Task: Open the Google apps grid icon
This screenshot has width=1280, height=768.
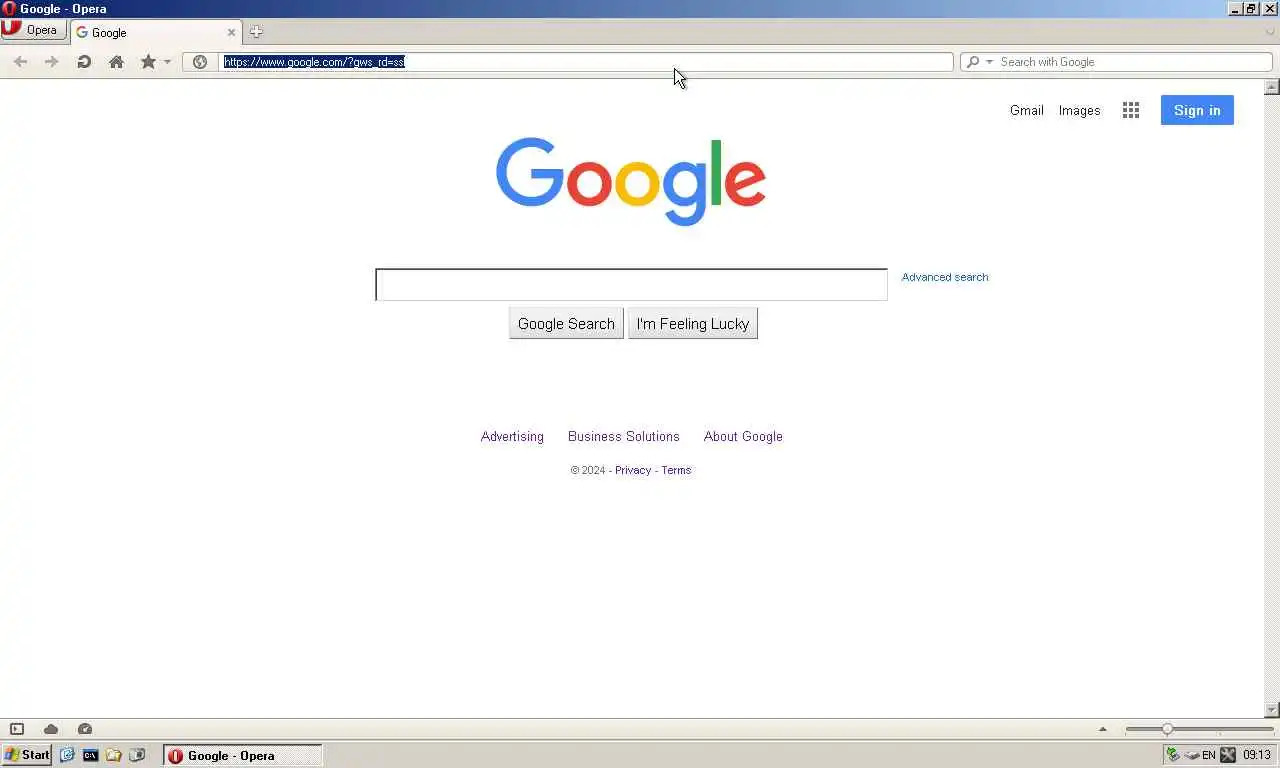Action: tap(1131, 111)
